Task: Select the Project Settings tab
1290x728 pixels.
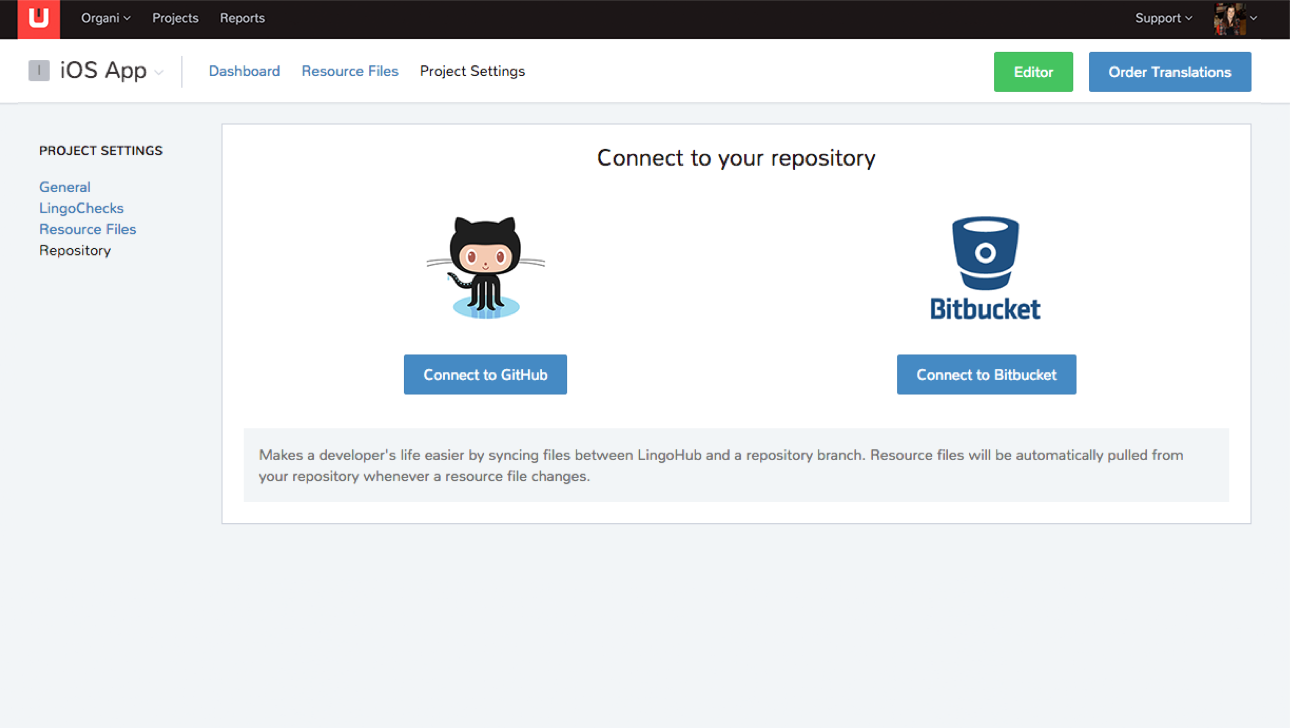Action: coord(472,71)
